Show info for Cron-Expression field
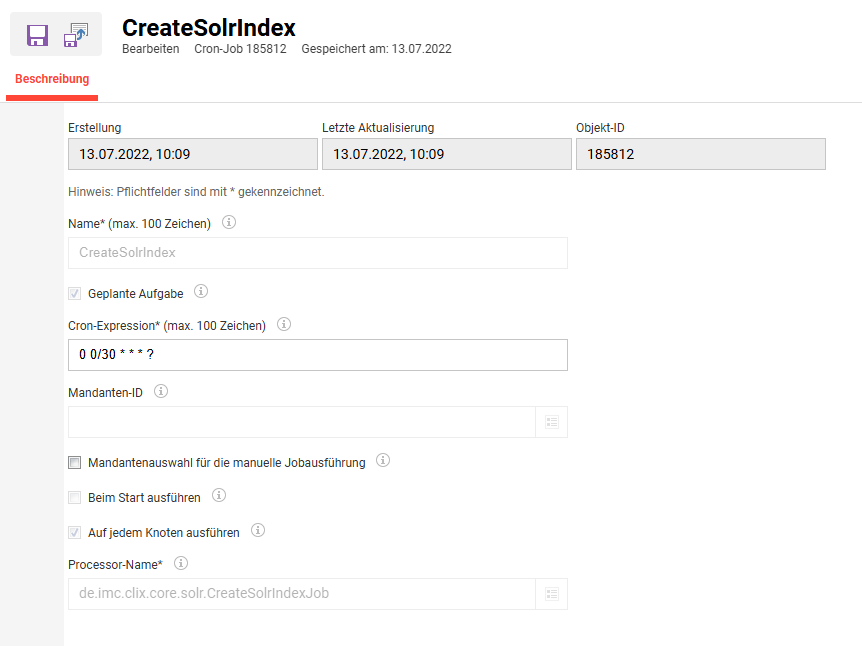This screenshot has height=646, width=862. coord(284,324)
